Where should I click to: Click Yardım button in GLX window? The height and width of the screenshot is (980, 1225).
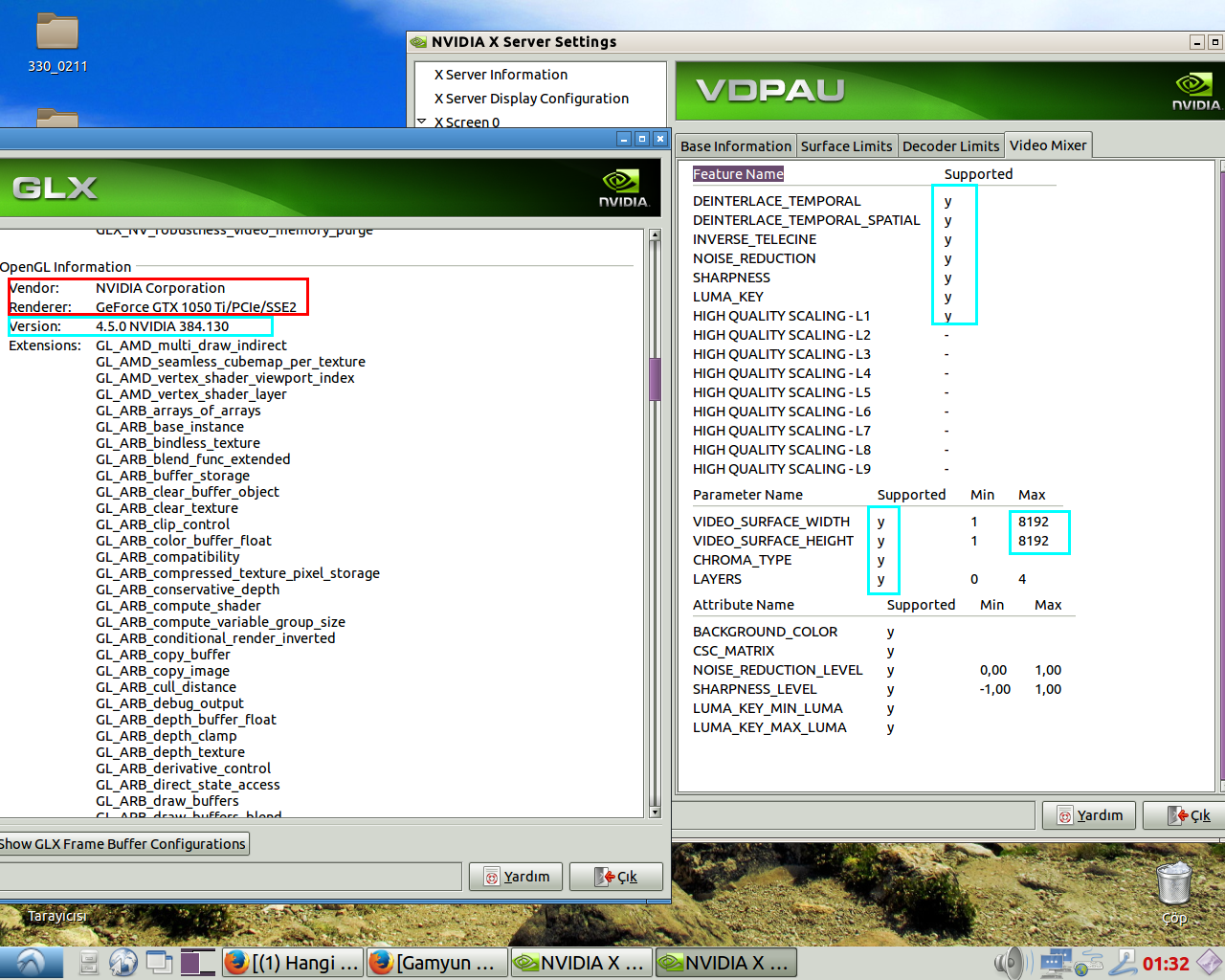click(x=518, y=877)
